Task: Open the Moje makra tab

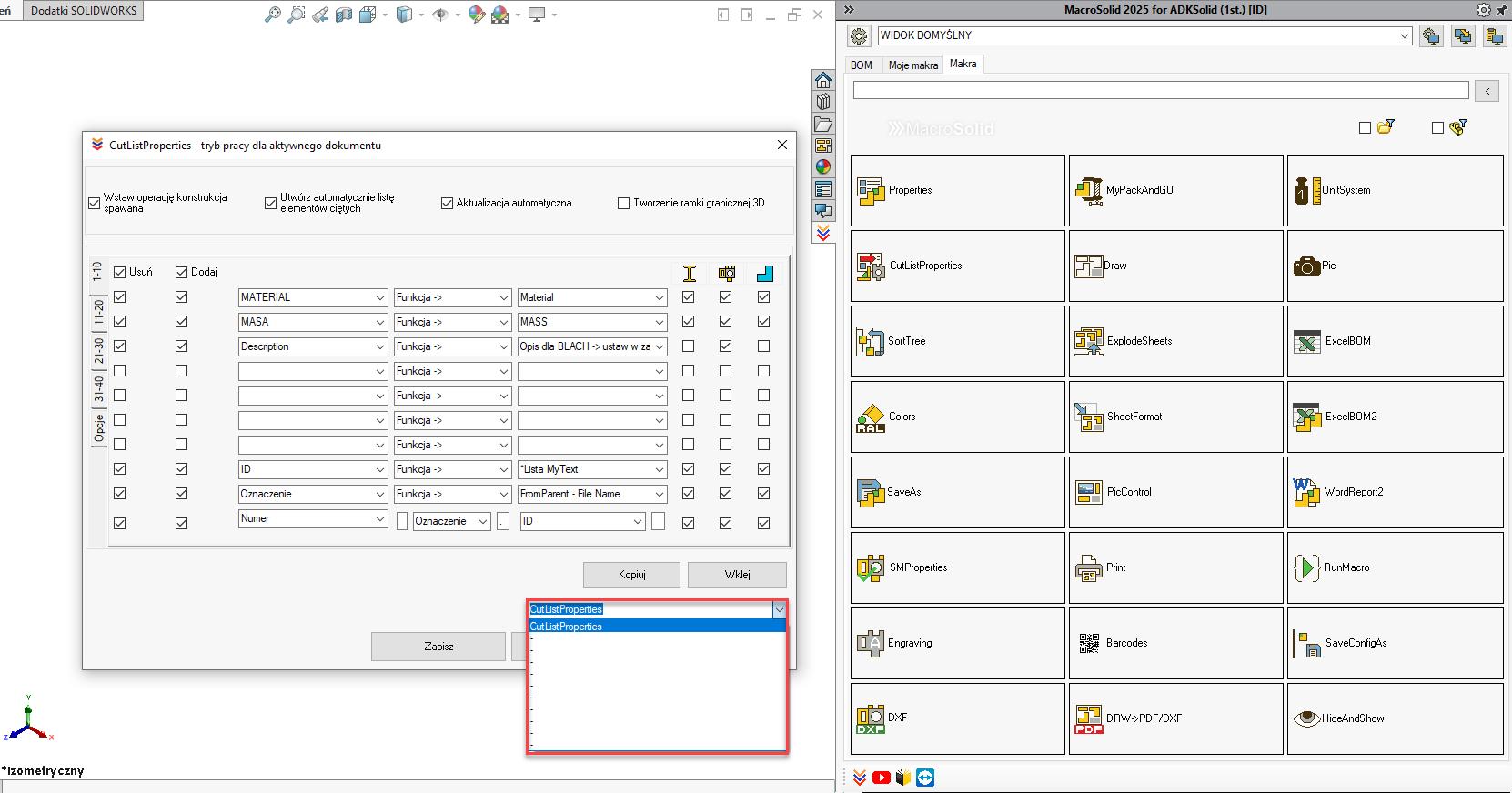Action: coord(912,65)
